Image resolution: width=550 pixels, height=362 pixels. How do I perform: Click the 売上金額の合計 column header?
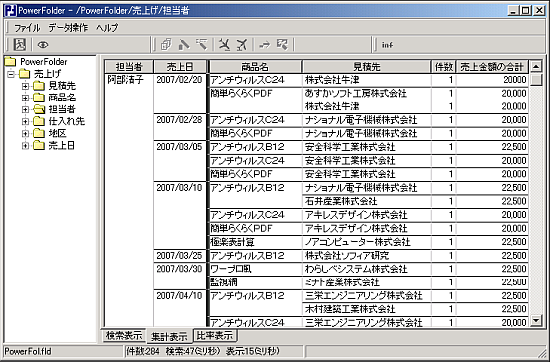492,66
